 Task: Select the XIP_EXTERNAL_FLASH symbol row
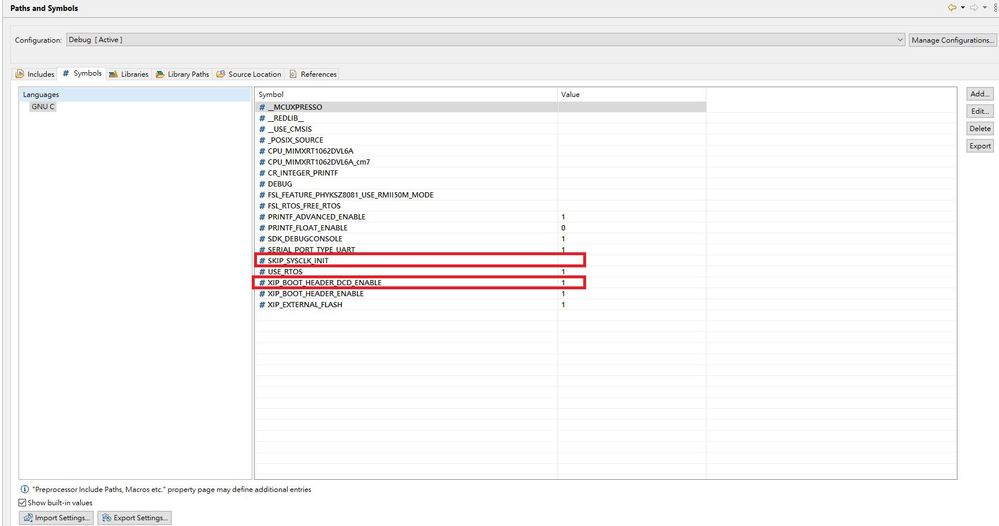pyautogui.click(x=480, y=304)
